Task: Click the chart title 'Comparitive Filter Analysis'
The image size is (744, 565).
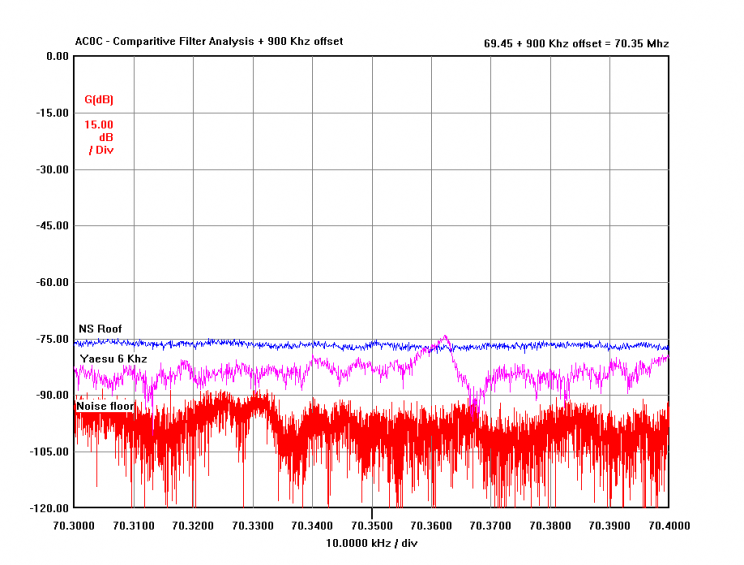Action: pos(208,41)
